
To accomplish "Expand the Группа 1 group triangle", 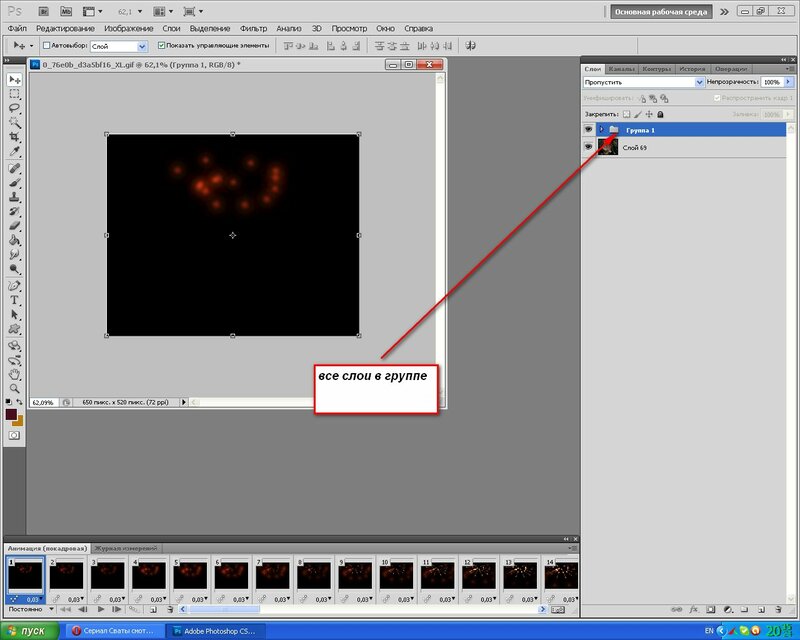I will click(x=602, y=130).
